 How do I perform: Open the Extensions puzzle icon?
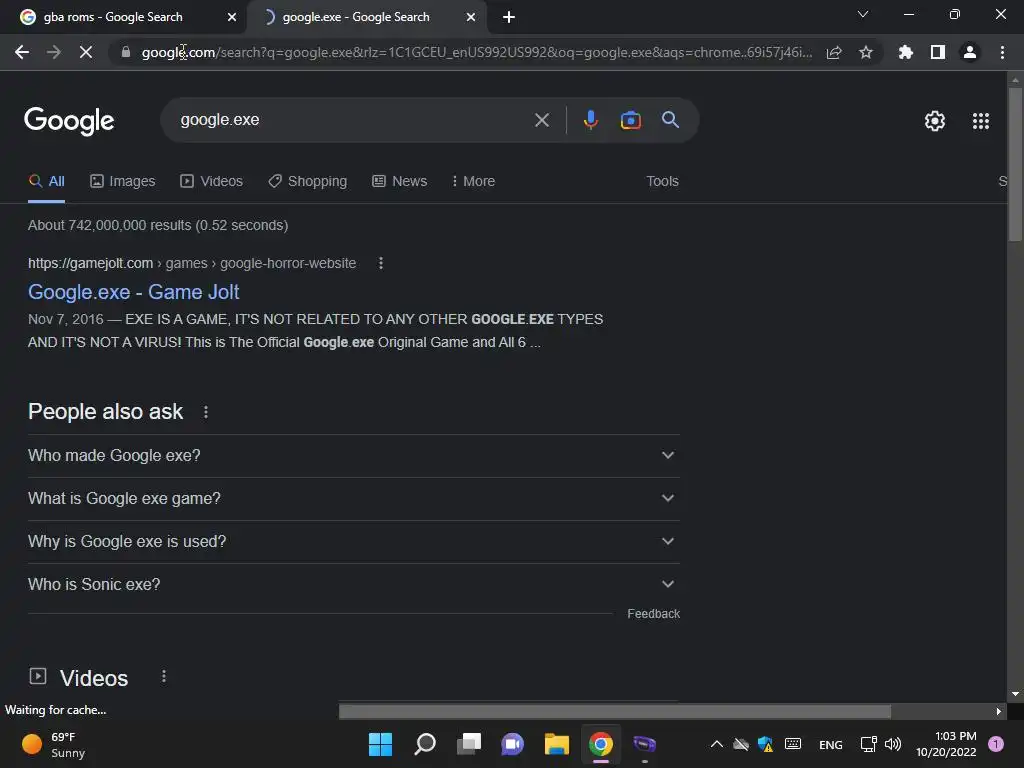point(906,52)
